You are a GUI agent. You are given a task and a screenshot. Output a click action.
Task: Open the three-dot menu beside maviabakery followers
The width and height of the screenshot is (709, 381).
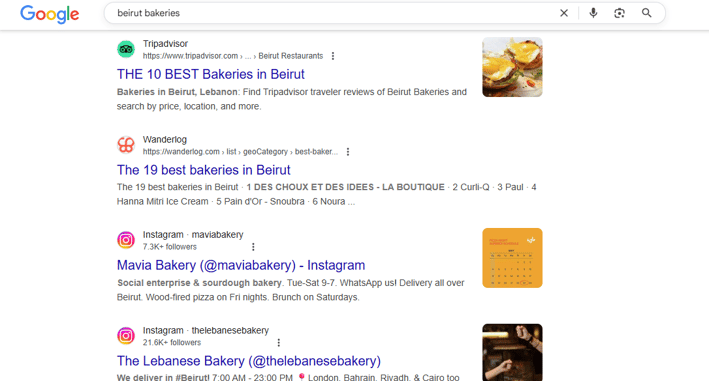(x=253, y=247)
